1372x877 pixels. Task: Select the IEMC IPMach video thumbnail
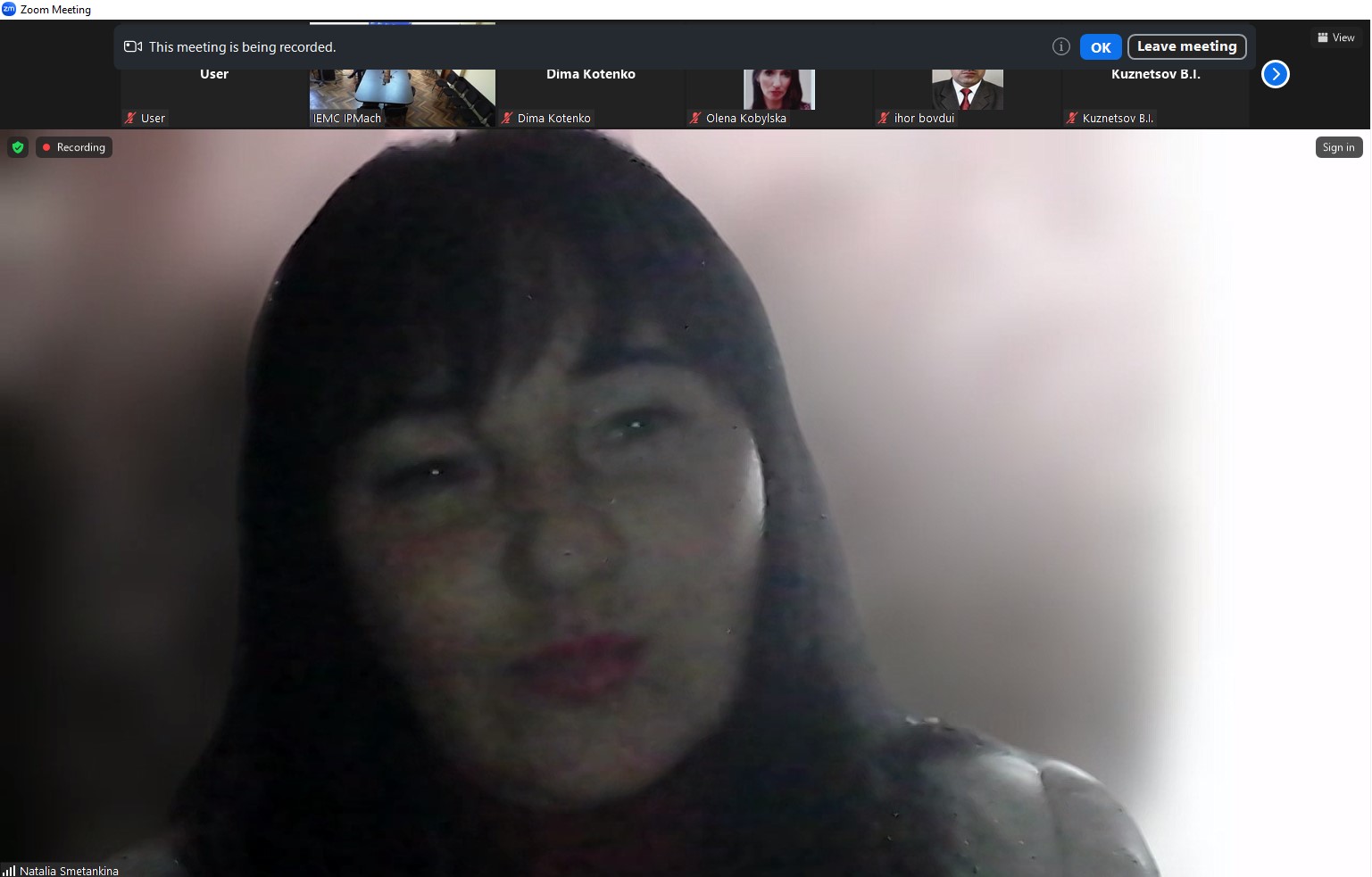tap(402, 94)
